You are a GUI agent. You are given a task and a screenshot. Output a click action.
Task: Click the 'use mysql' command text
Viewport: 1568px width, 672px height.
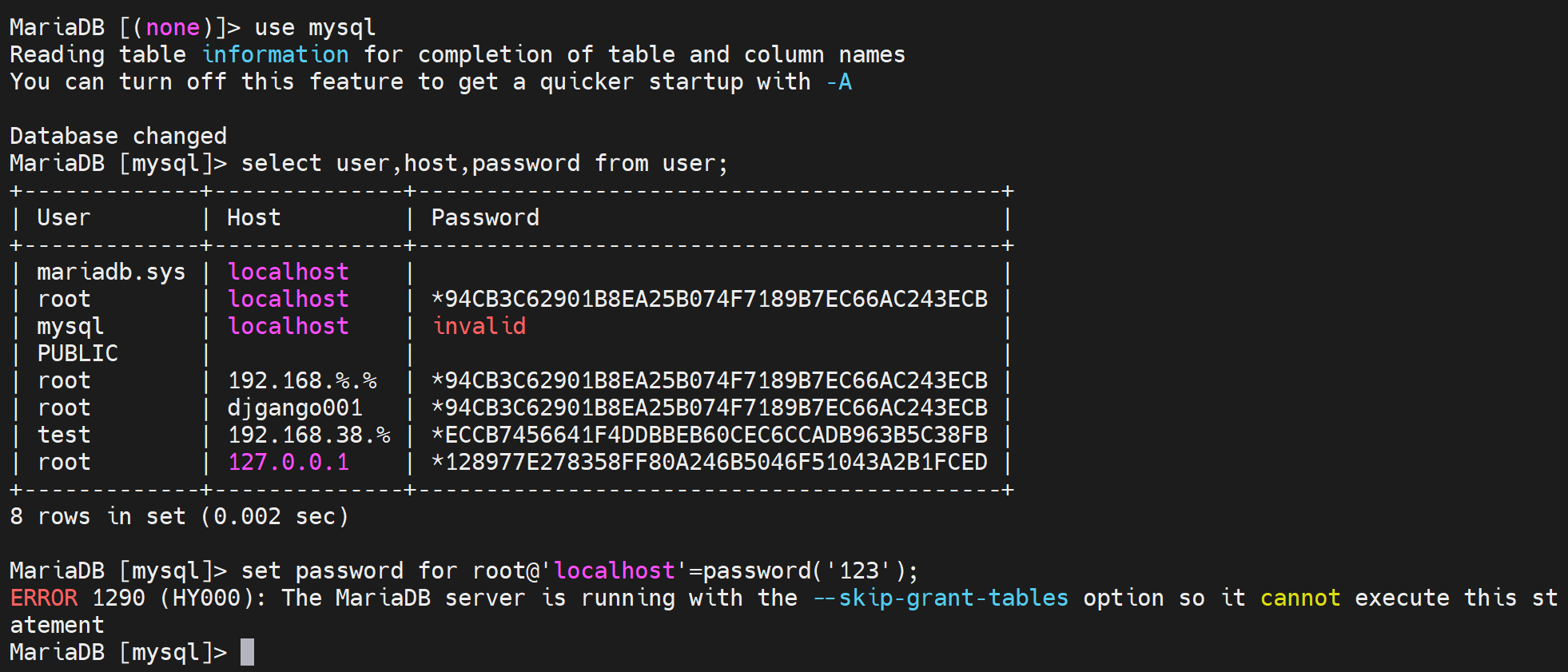pos(314,27)
